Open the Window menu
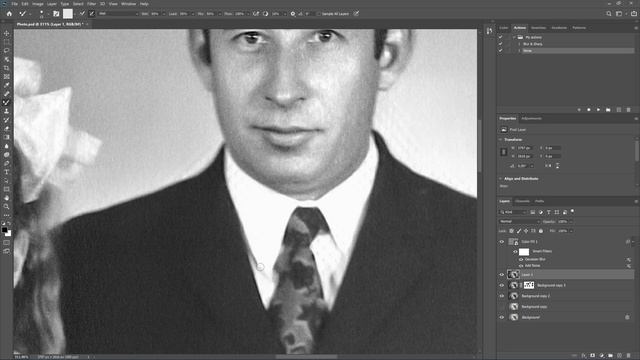The width and height of the screenshot is (640, 360). click(129, 4)
